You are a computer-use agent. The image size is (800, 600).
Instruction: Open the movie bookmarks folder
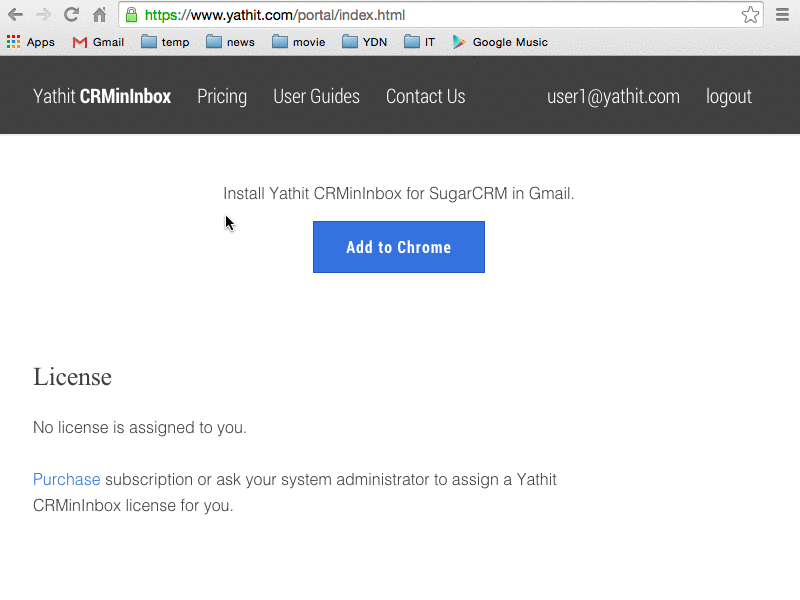[x=298, y=42]
